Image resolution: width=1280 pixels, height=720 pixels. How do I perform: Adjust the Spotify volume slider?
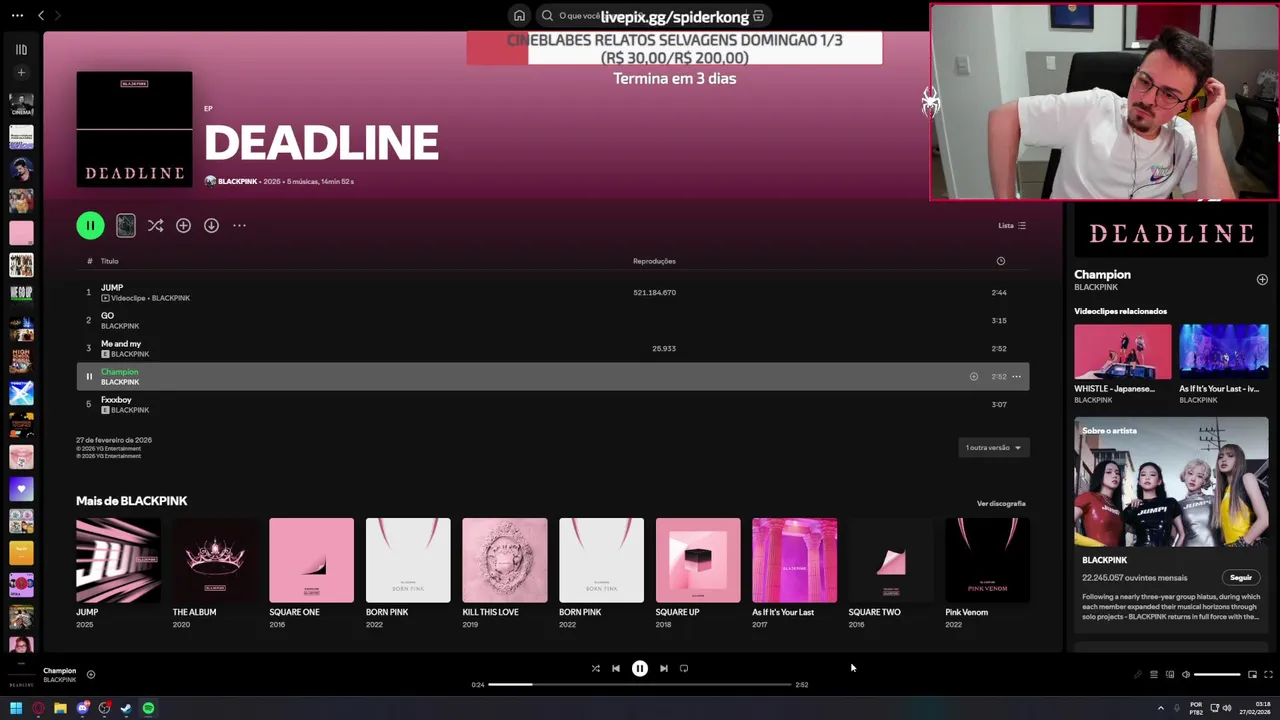click(x=1217, y=675)
